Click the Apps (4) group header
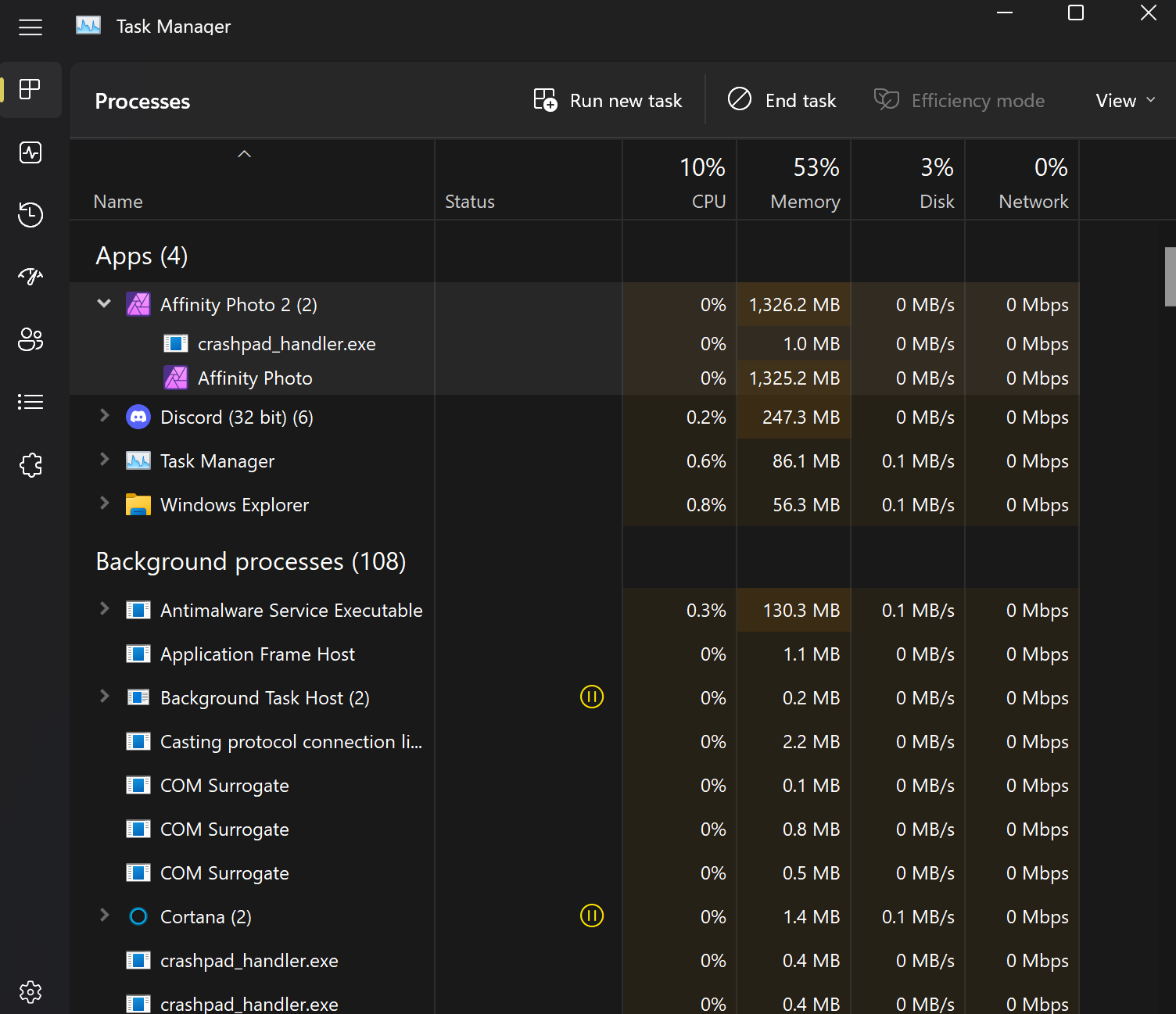This screenshot has width=1176, height=1014. coord(142,256)
